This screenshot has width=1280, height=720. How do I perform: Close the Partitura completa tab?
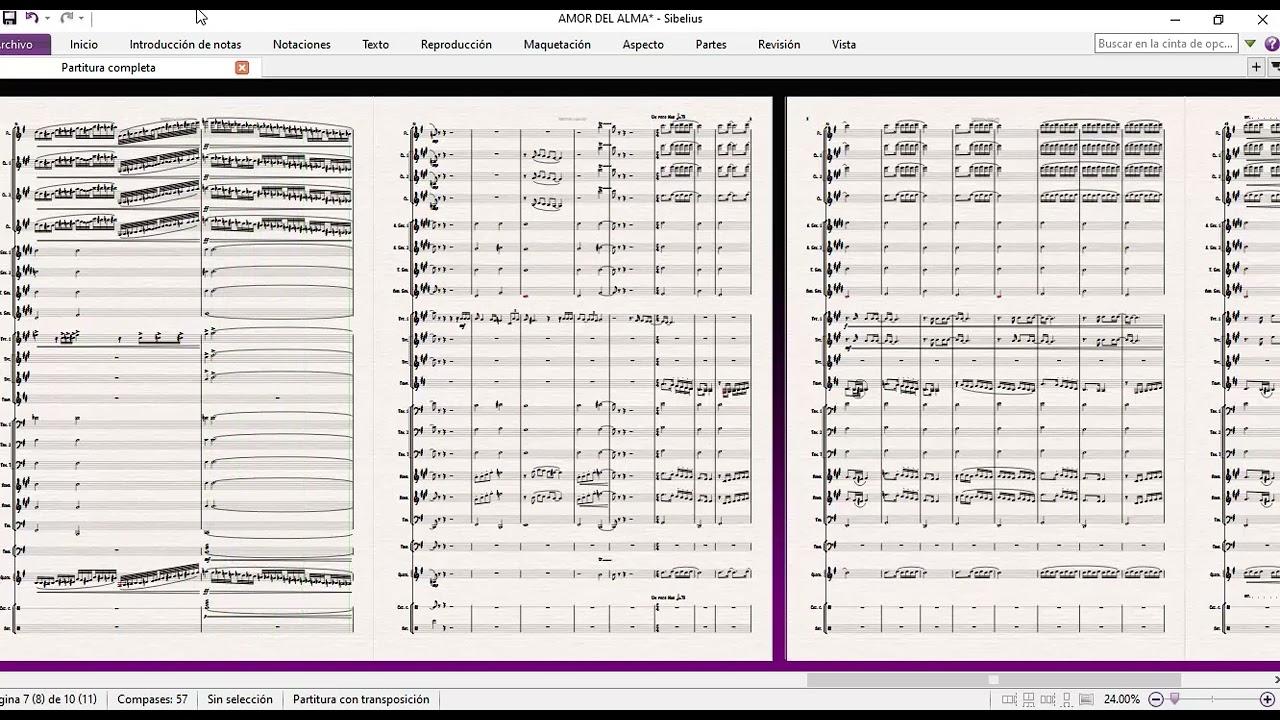pos(242,67)
